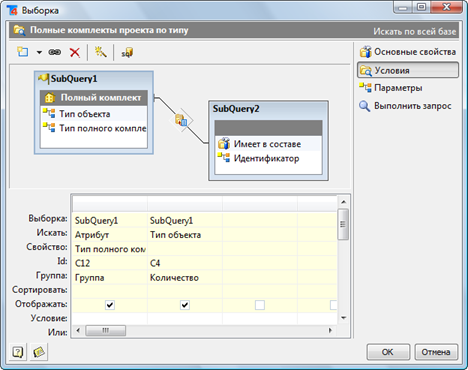Image resolution: width=468 pixels, height=370 pixels.
Task: Click the Сортировать cell in the first column
Action: point(110,291)
